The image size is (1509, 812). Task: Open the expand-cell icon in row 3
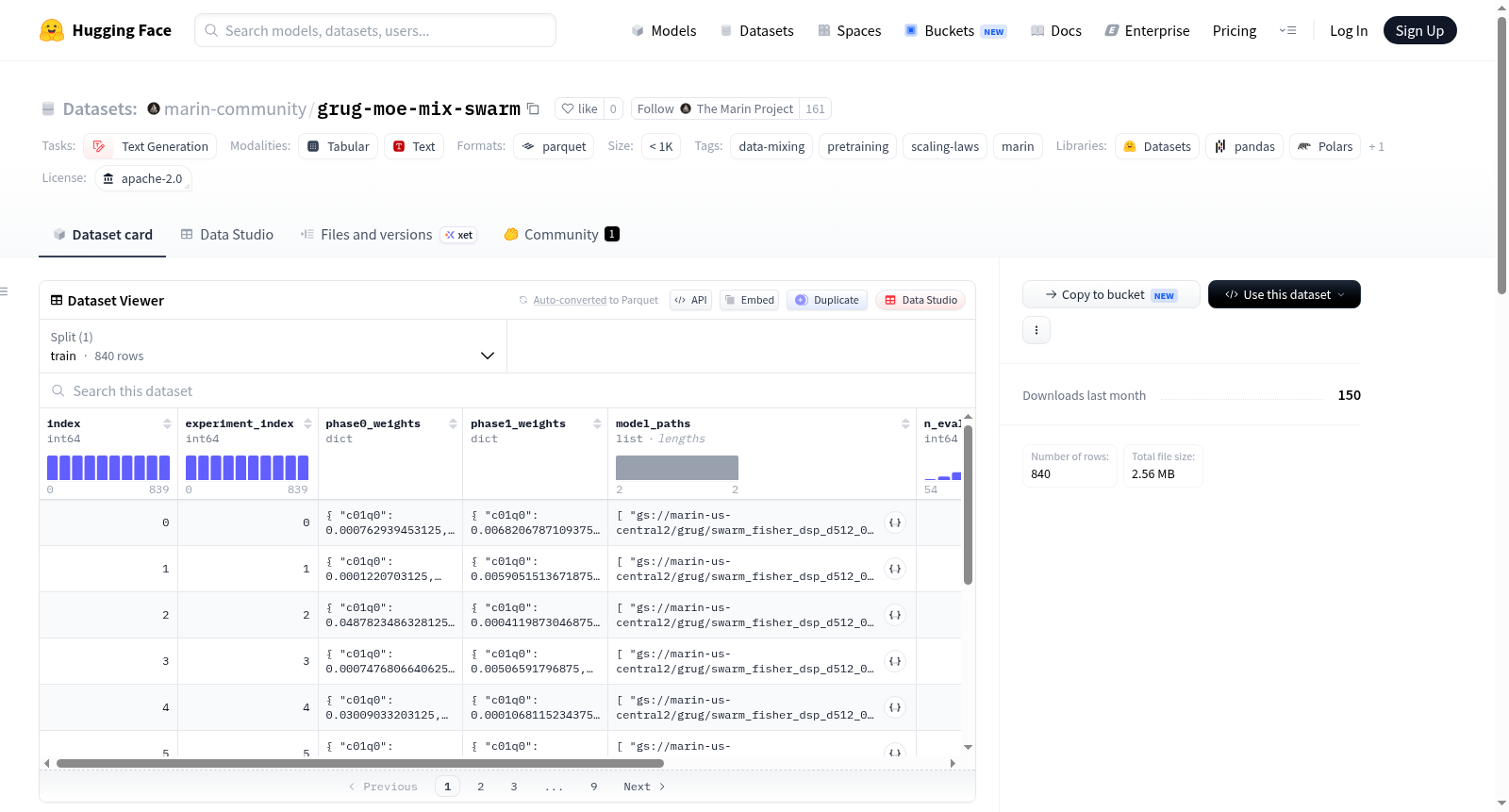tap(895, 661)
